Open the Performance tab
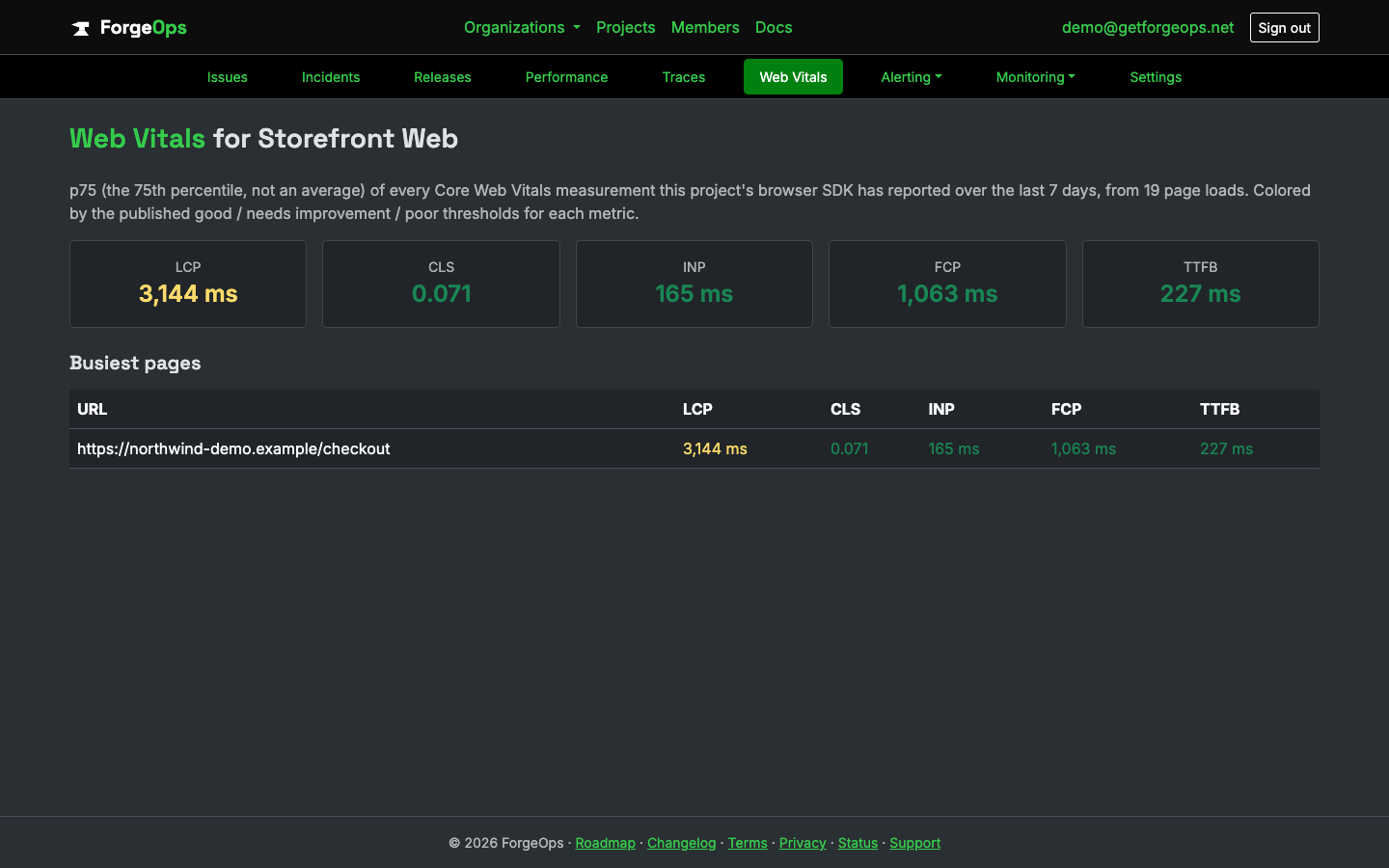Image resolution: width=1389 pixels, height=868 pixels. [x=566, y=77]
